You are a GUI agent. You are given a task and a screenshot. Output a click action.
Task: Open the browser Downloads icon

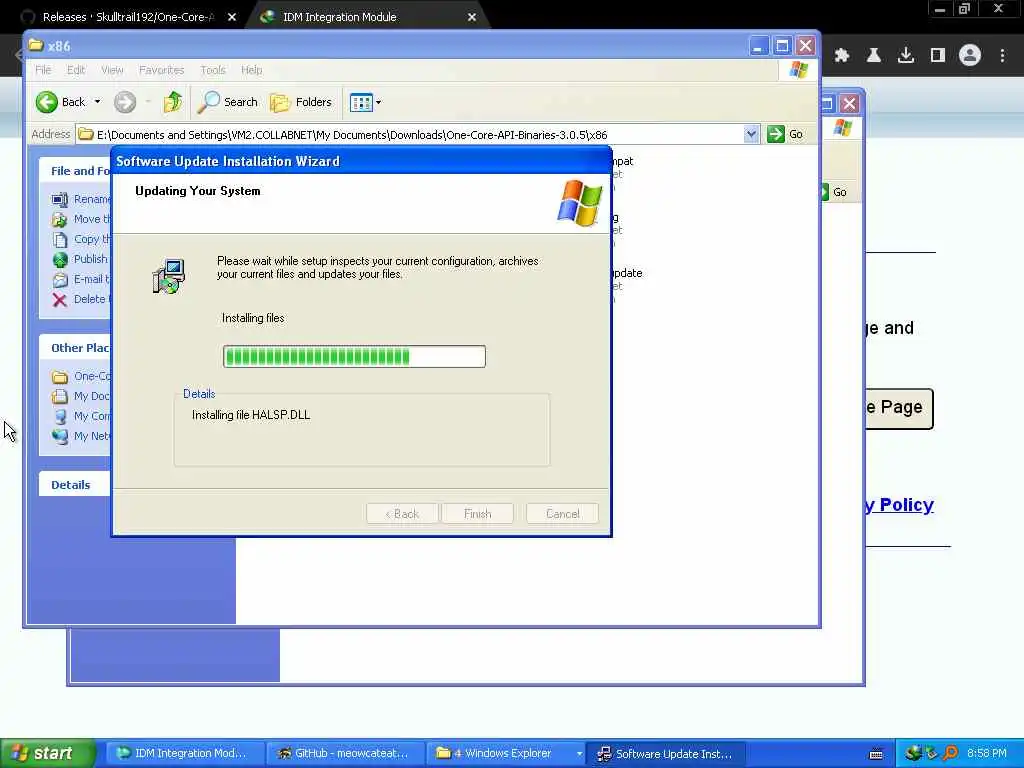tap(906, 56)
